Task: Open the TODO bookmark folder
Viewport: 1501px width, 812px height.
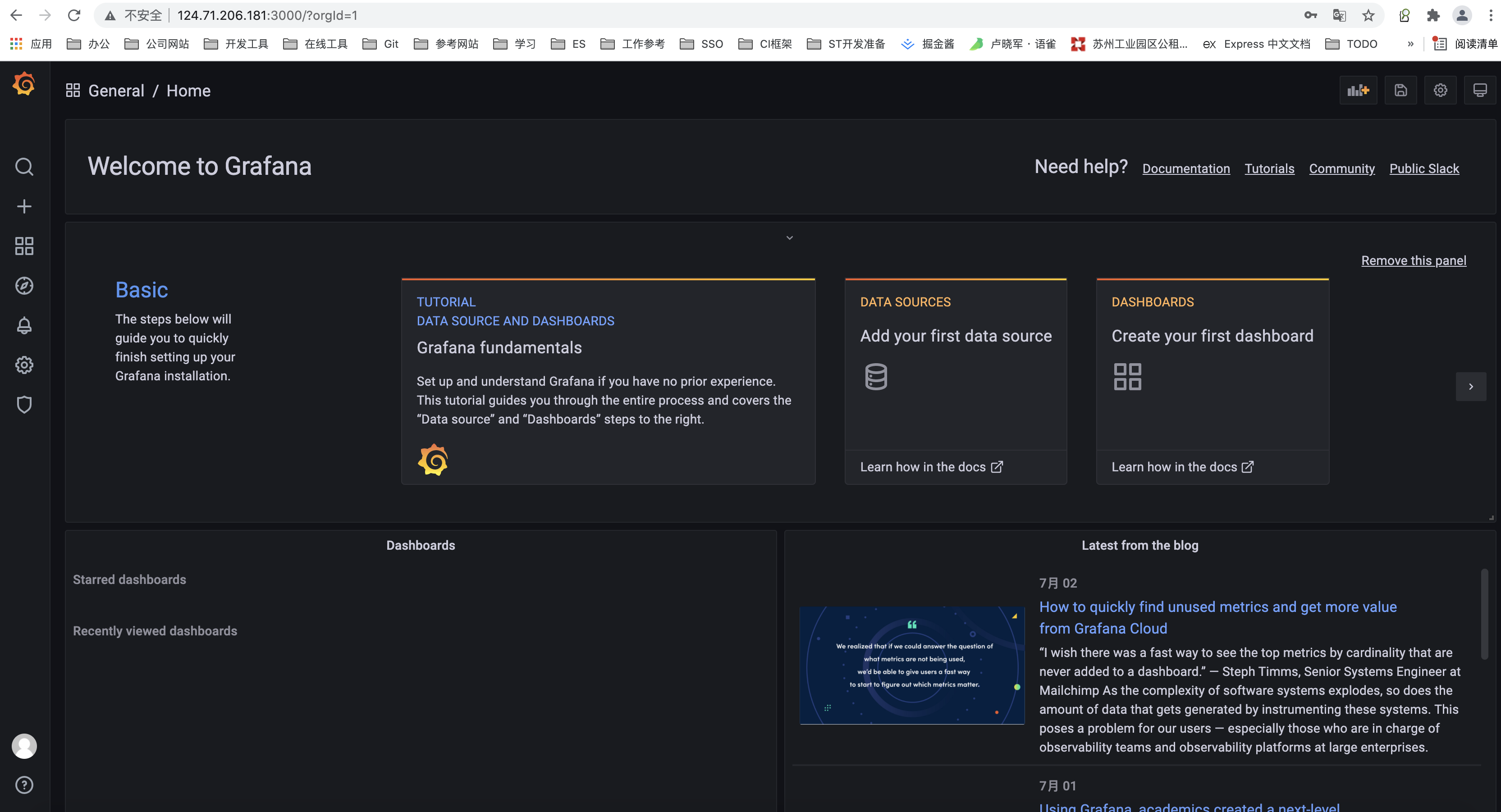Action: pyautogui.click(x=1351, y=44)
